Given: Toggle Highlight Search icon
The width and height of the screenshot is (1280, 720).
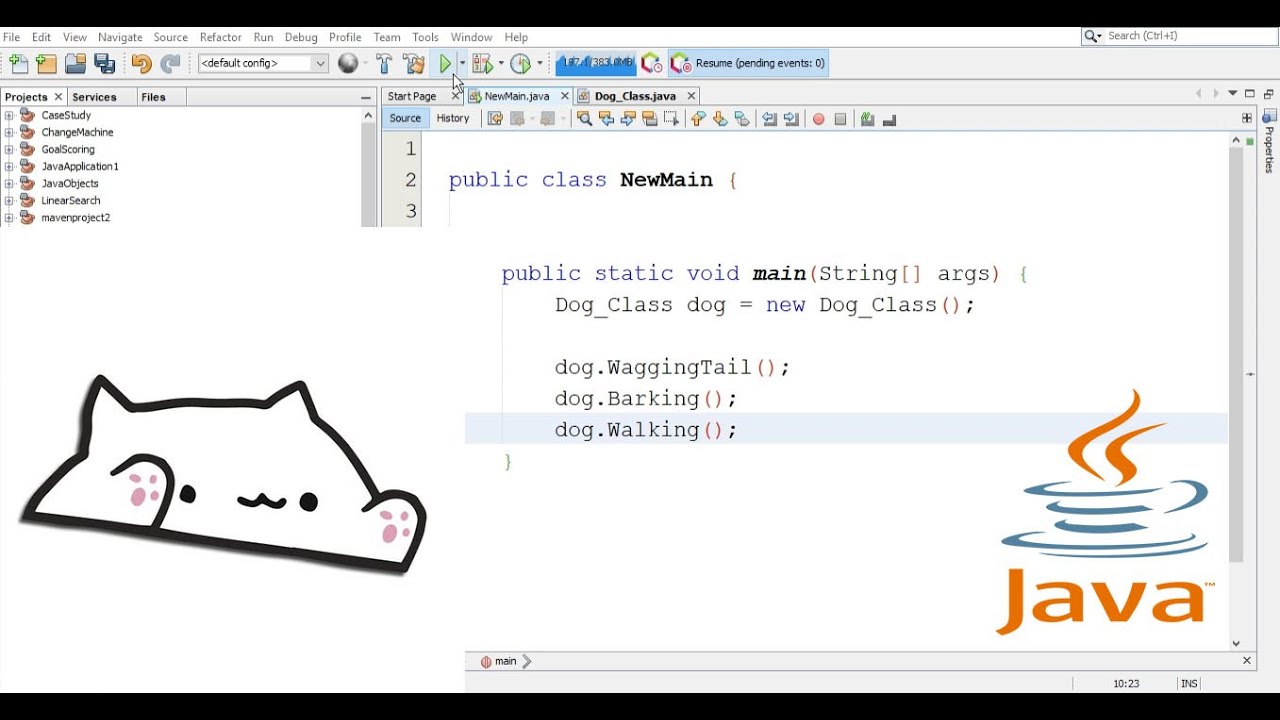Looking at the screenshot, I should pos(649,119).
